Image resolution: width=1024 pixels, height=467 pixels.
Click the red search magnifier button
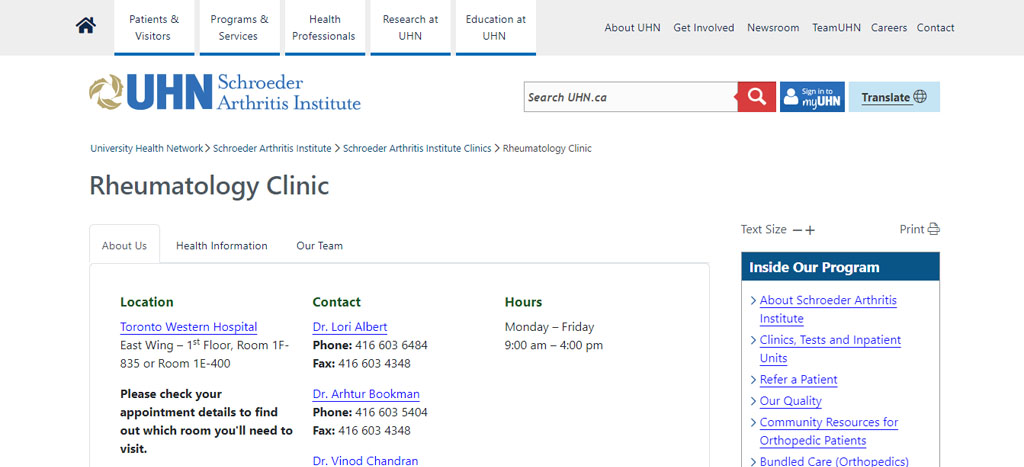[756, 97]
